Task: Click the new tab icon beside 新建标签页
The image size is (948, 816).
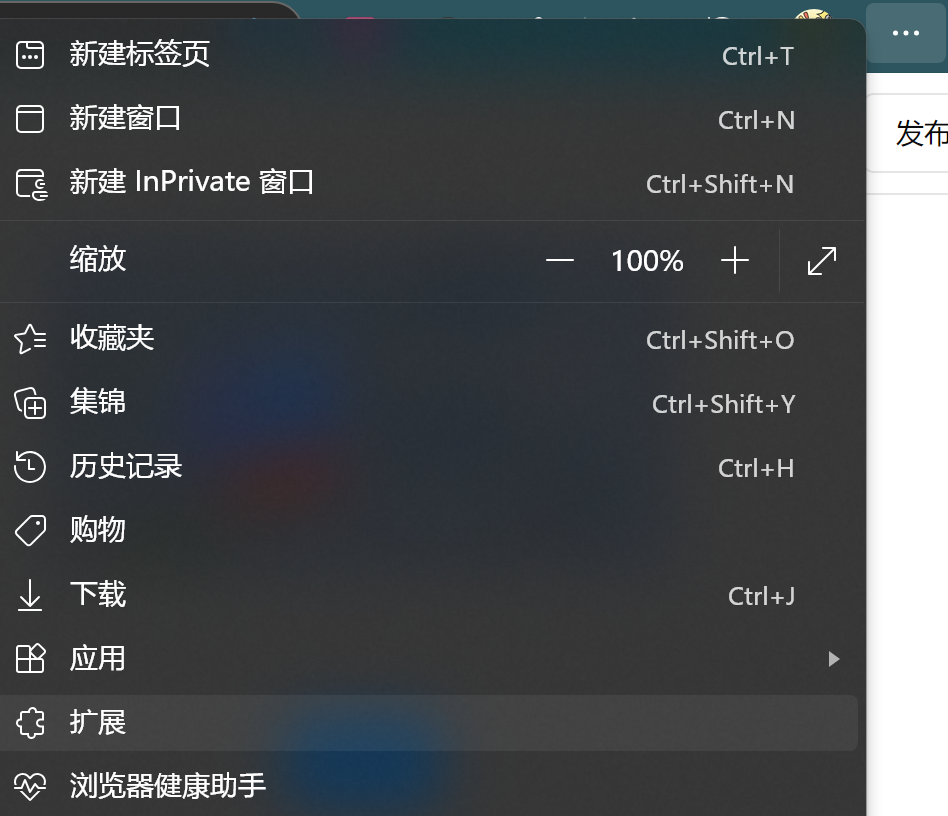Action: [x=30, y=55]
